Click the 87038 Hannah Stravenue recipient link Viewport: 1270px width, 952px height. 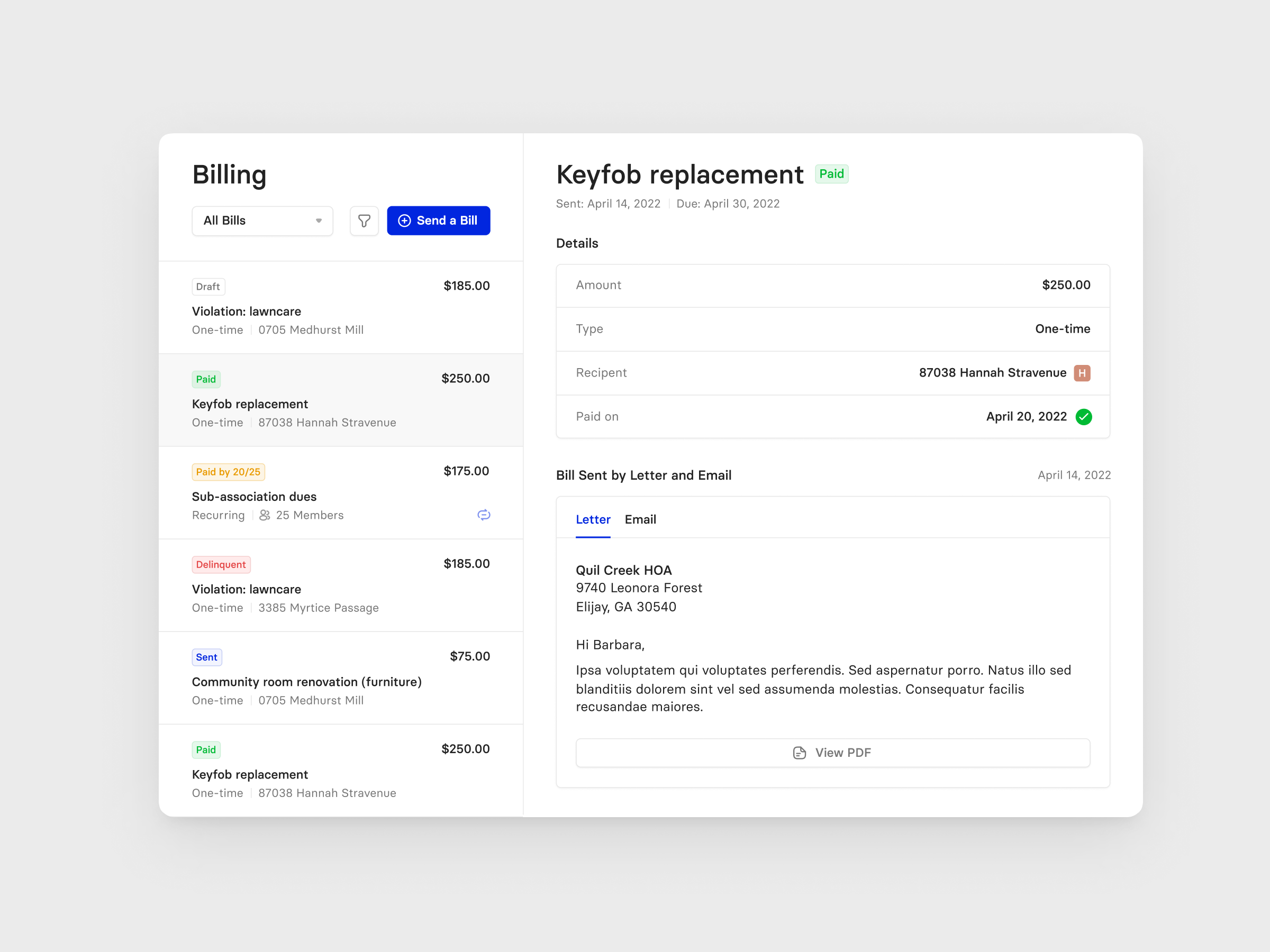(x=992, y=373)
